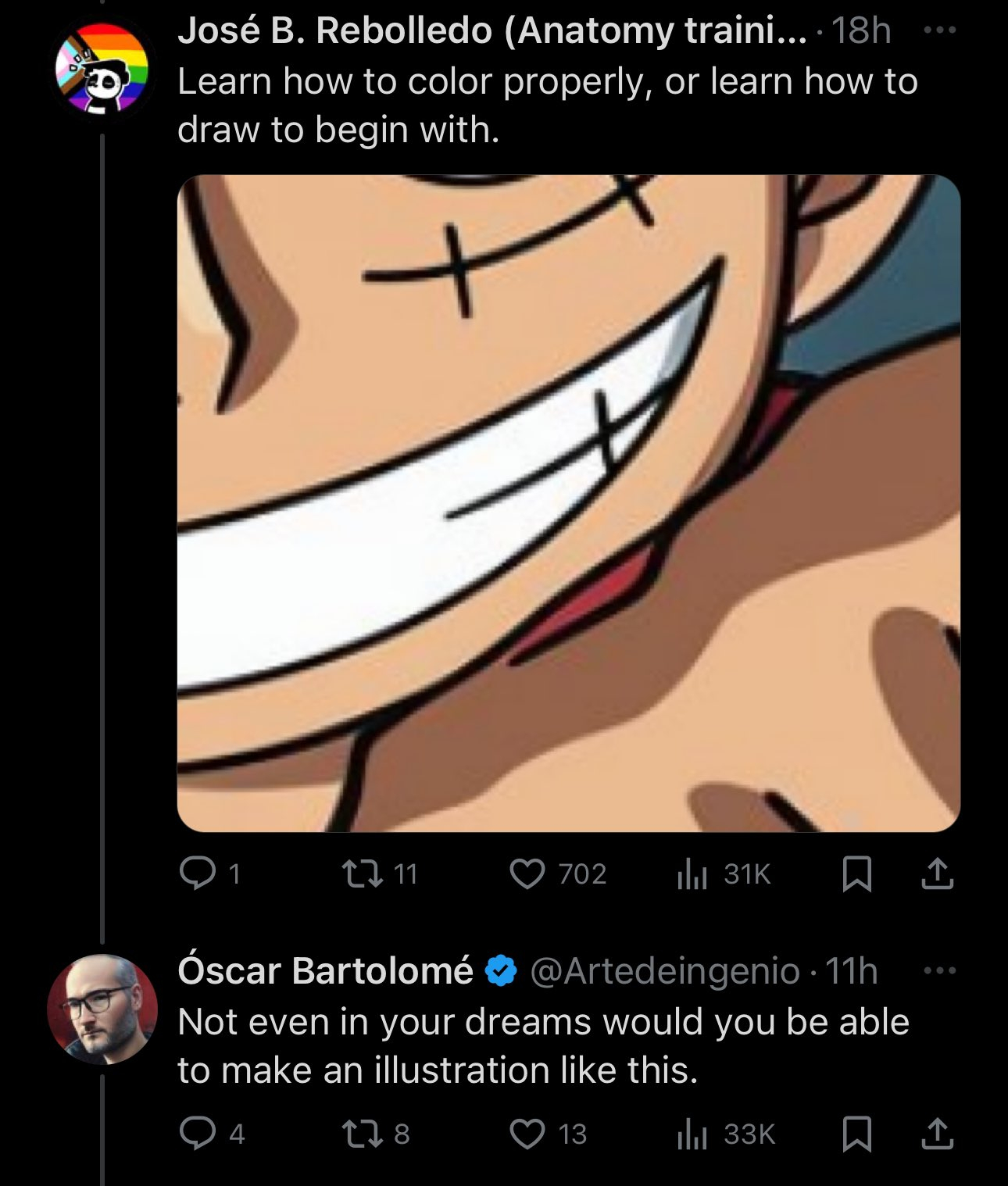View analytics showing 33K views
1008x1186 pixels.
[x=692, y=1134]
